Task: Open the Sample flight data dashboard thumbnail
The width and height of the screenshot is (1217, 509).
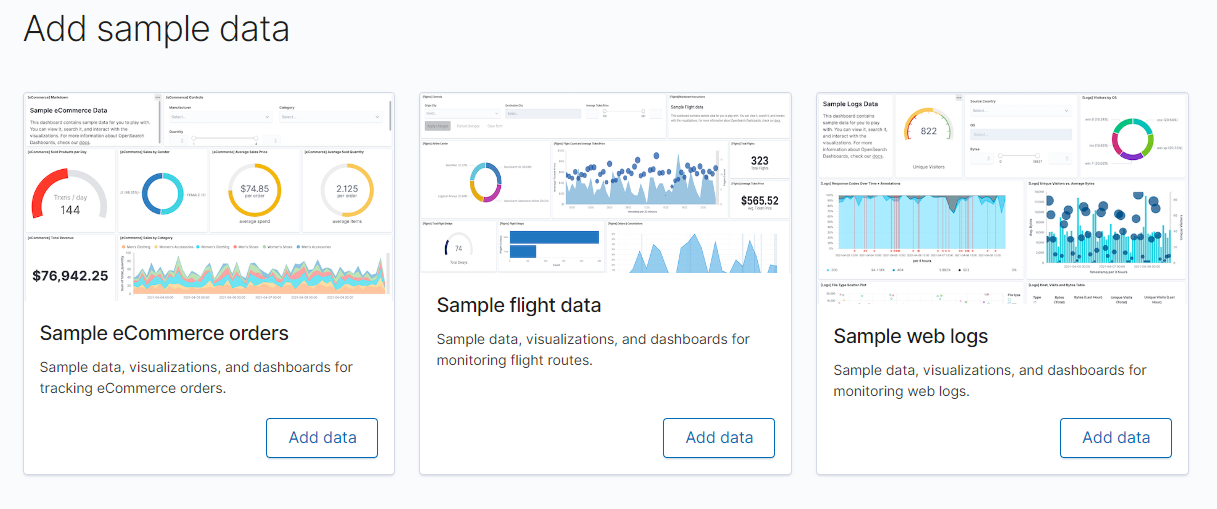Action: pos(605,183)
